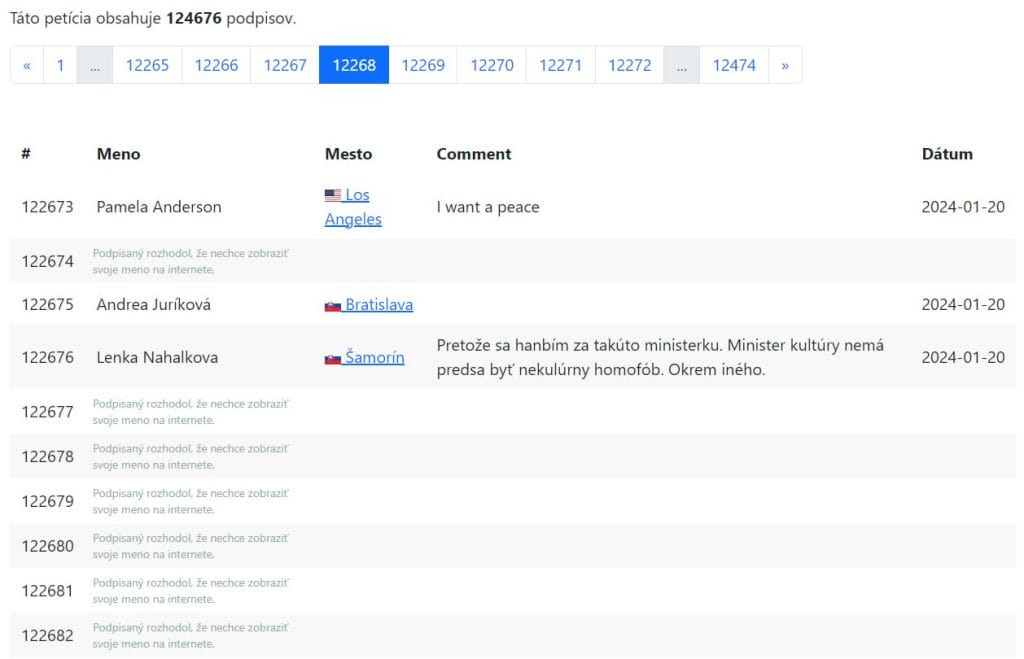
Task: Open page 12270 of signatures
Action: coord(492,65)
